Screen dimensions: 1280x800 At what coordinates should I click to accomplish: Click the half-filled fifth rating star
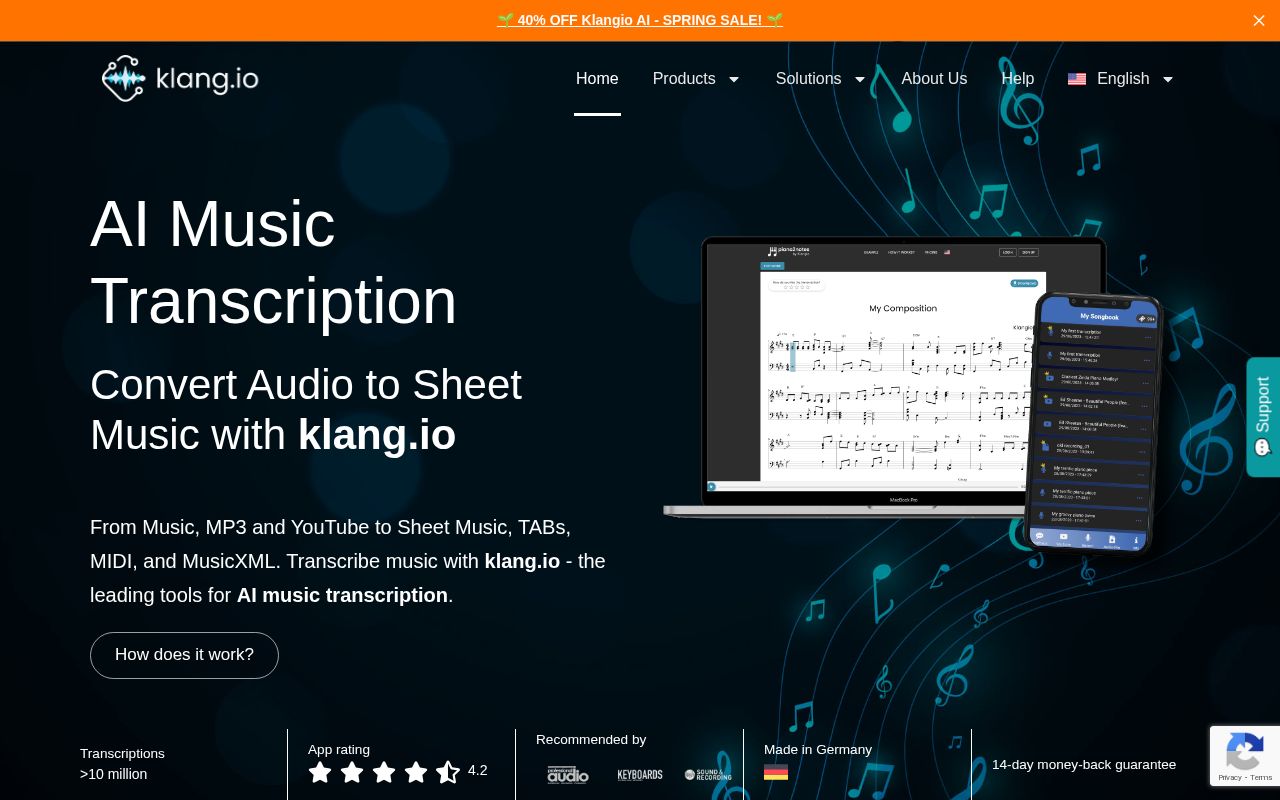[448, 772]
